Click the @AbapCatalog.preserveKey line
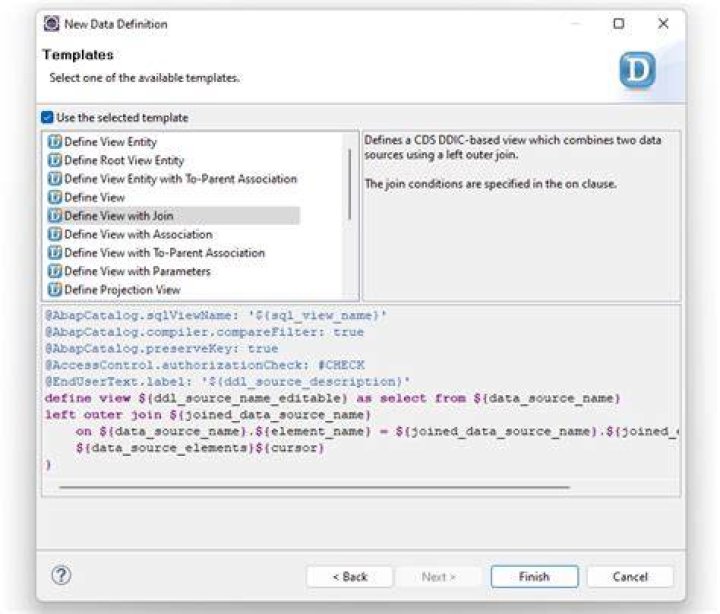The width and height of the screenshot is (720, 614). tap(162, 349)
